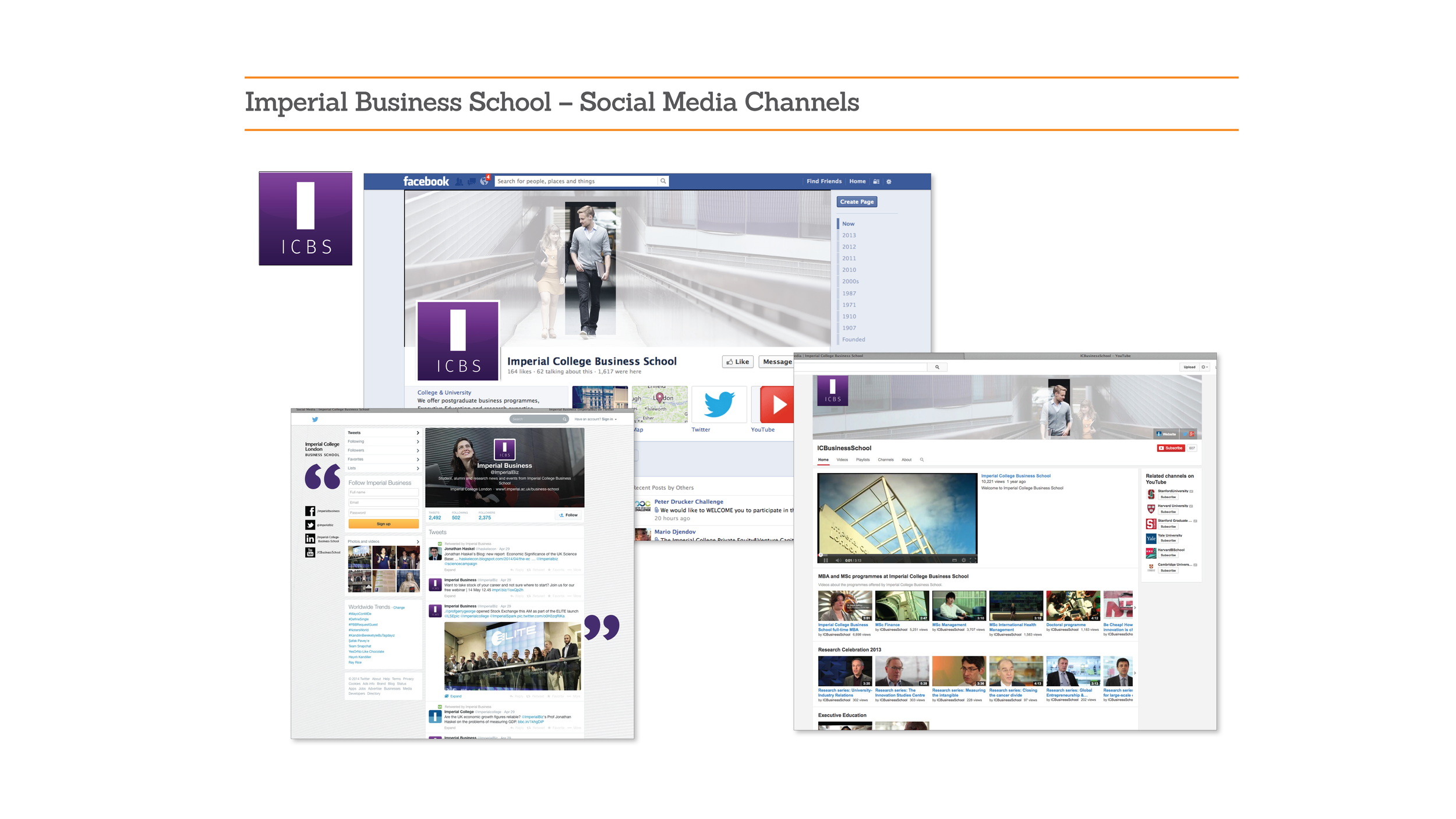Click the Harvard University channel logo
Screen dimensions: 1456x819
pos(1151,509)
